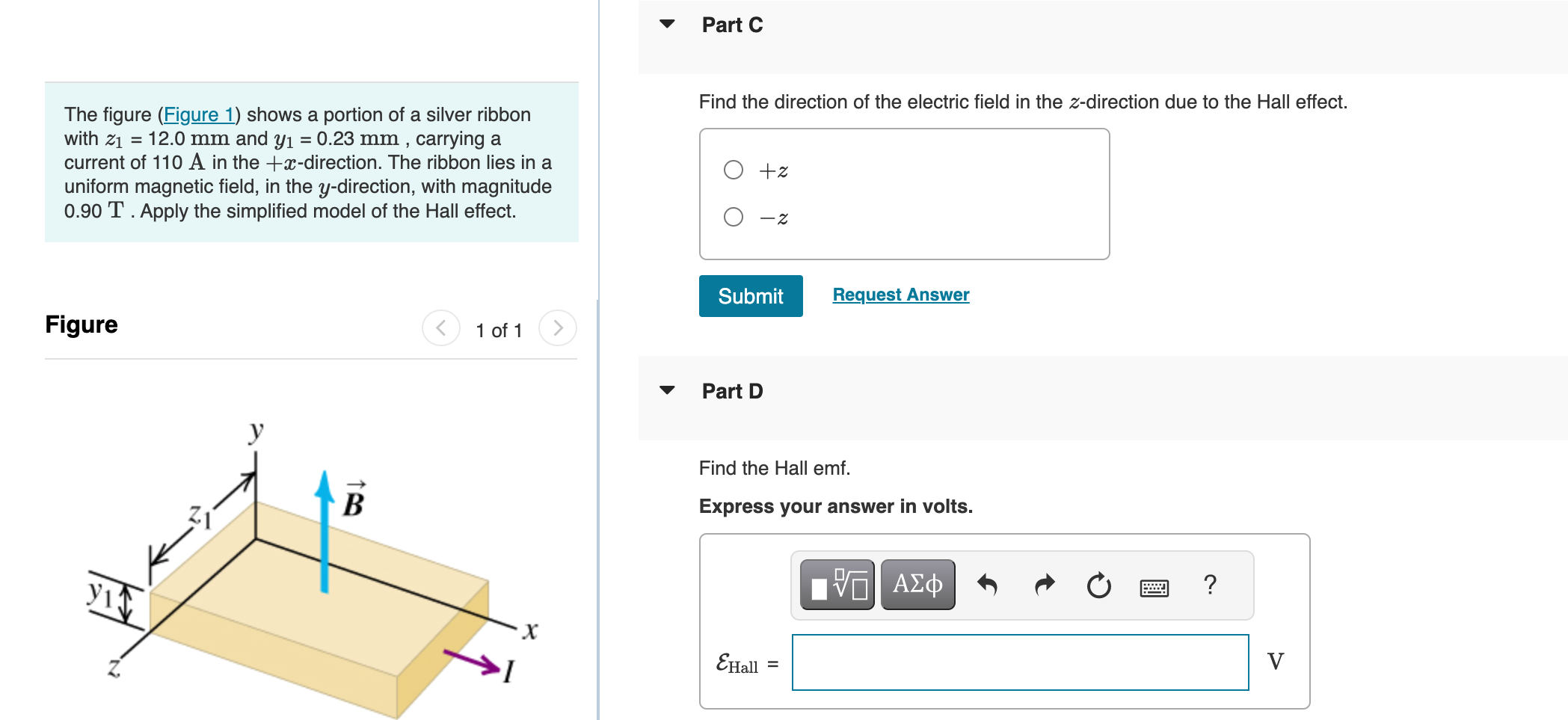1568x720 pixels.
Task: Submit the Part C answer
Action: click(750, 295)
